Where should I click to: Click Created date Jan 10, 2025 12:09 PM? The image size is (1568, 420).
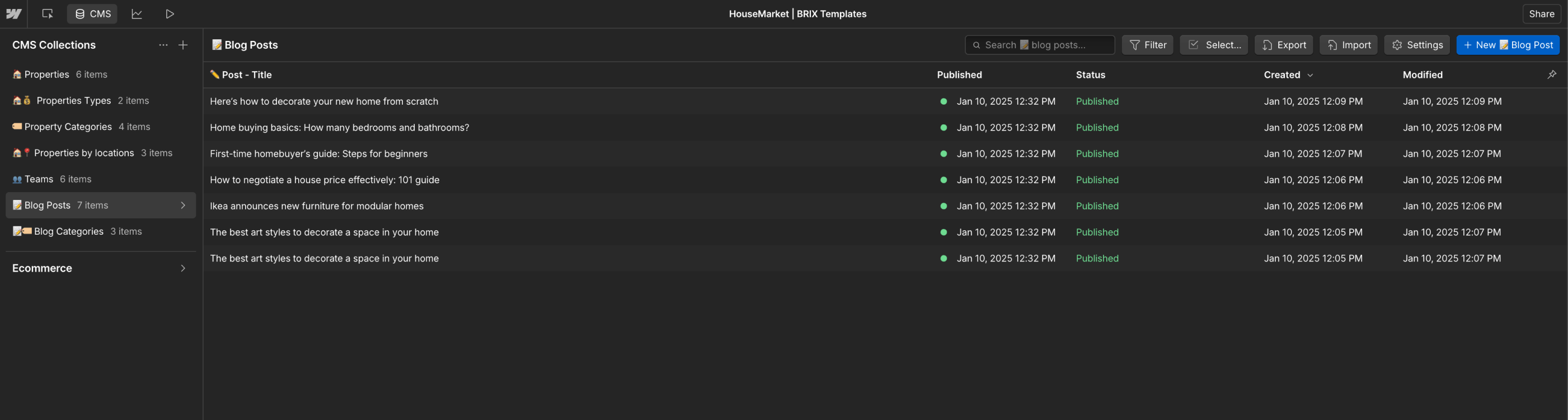1313,101
